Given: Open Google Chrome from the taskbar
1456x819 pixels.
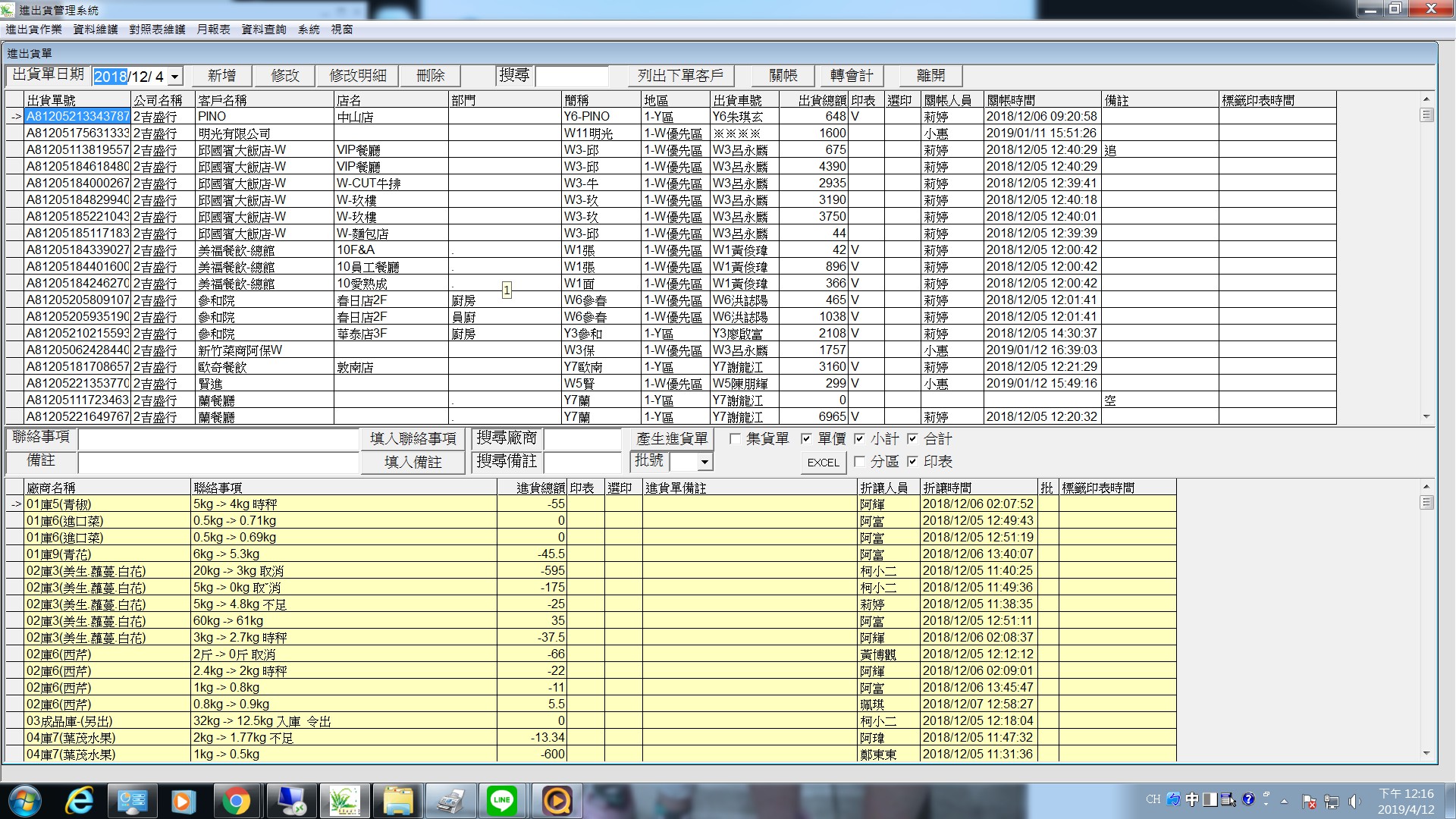Looking at the screenshot, I should tap(236, 801).
